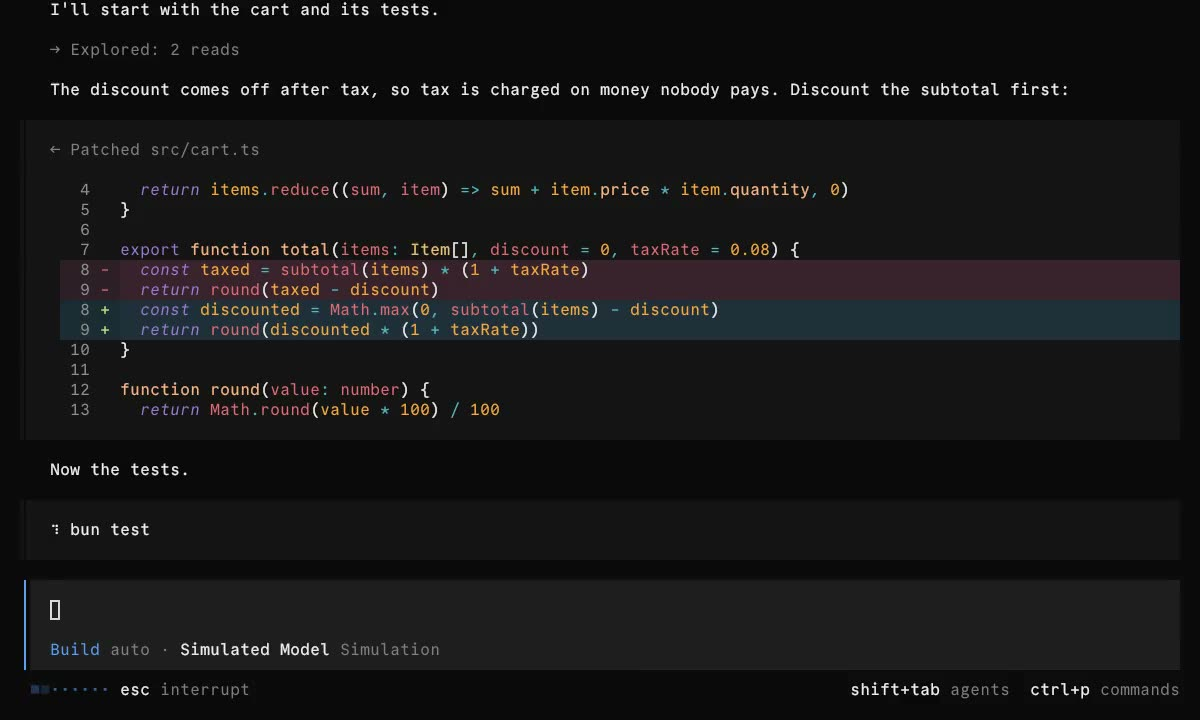Click added line 'const discounted = Math.max'
The width and height of the screenshot is (1200, 720).
[620, 309]
